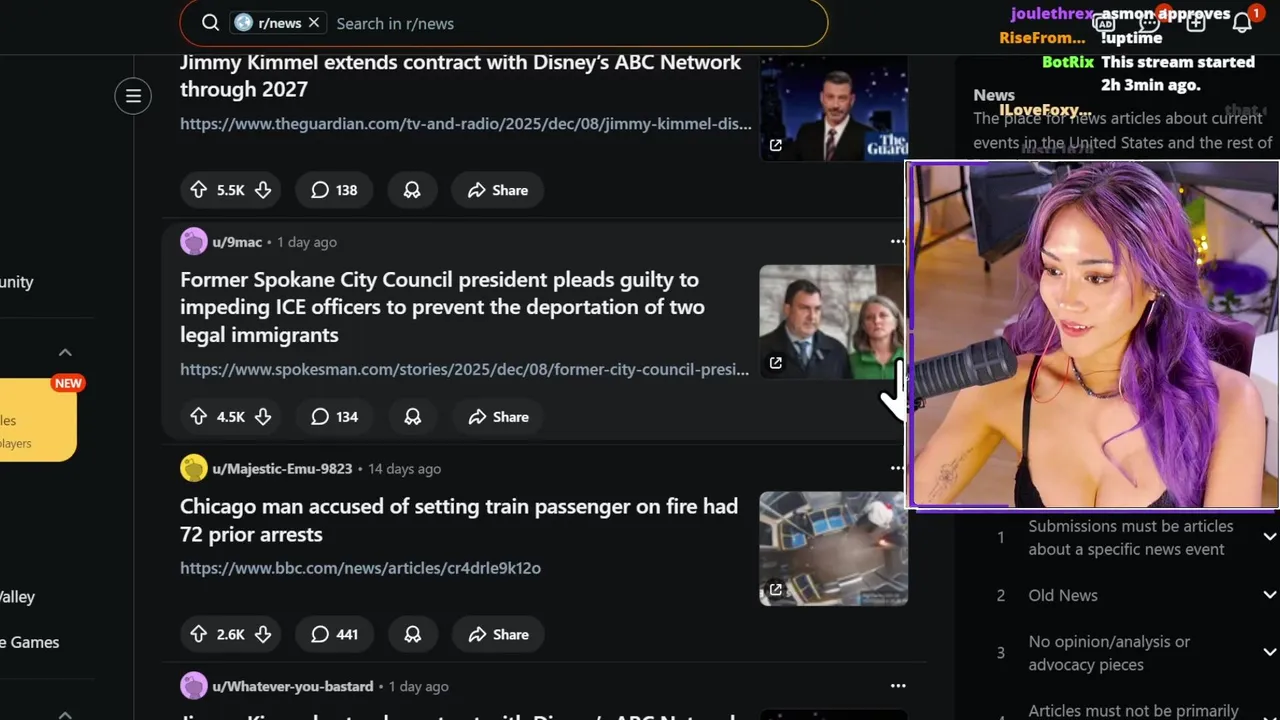Give award to the Jimmy Kimmel post

412,190
